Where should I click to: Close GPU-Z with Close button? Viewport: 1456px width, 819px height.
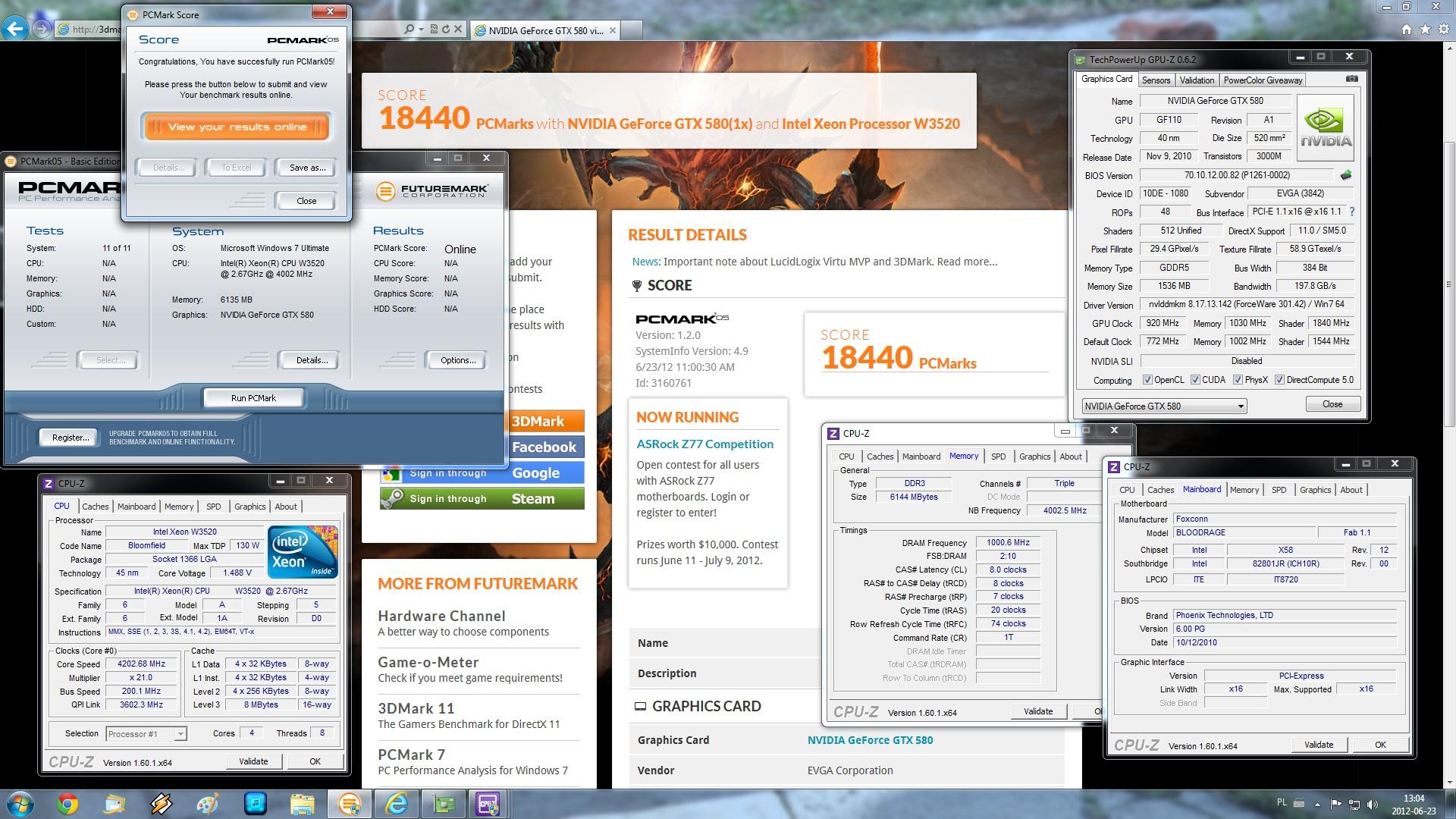(1332, 404)
